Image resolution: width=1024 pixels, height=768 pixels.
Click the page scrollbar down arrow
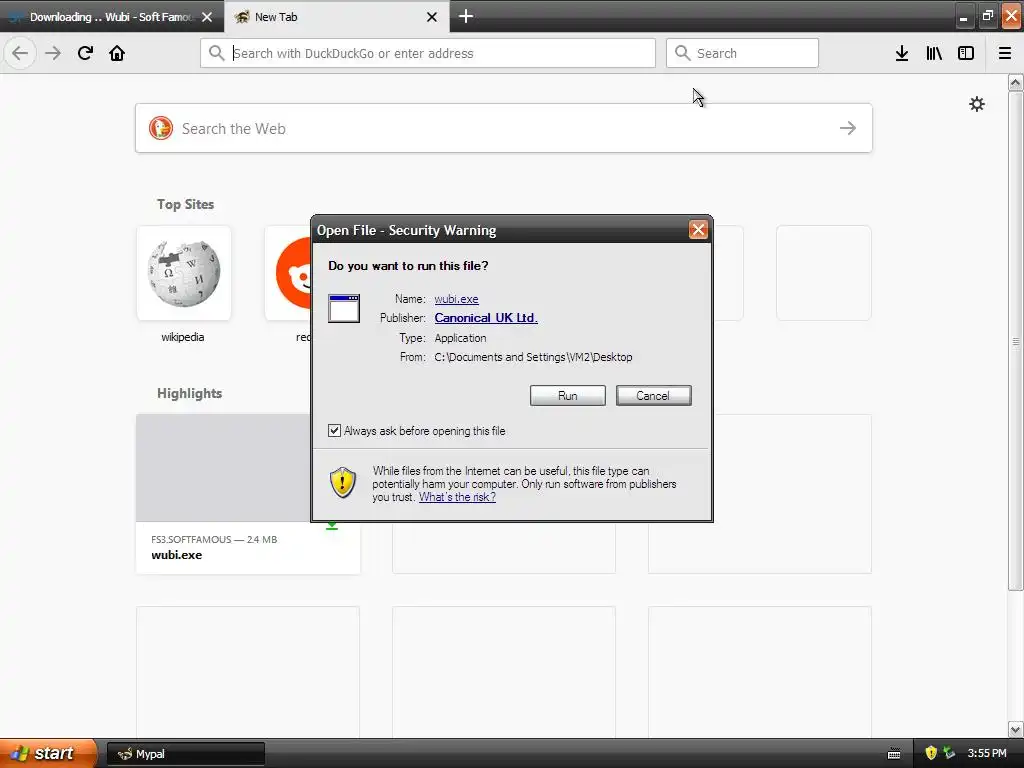click(1015, 729)
